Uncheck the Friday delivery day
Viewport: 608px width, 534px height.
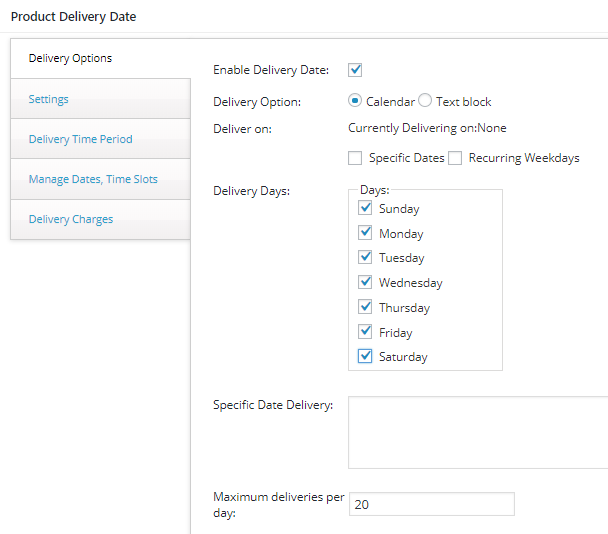click(x=365, y=332)
